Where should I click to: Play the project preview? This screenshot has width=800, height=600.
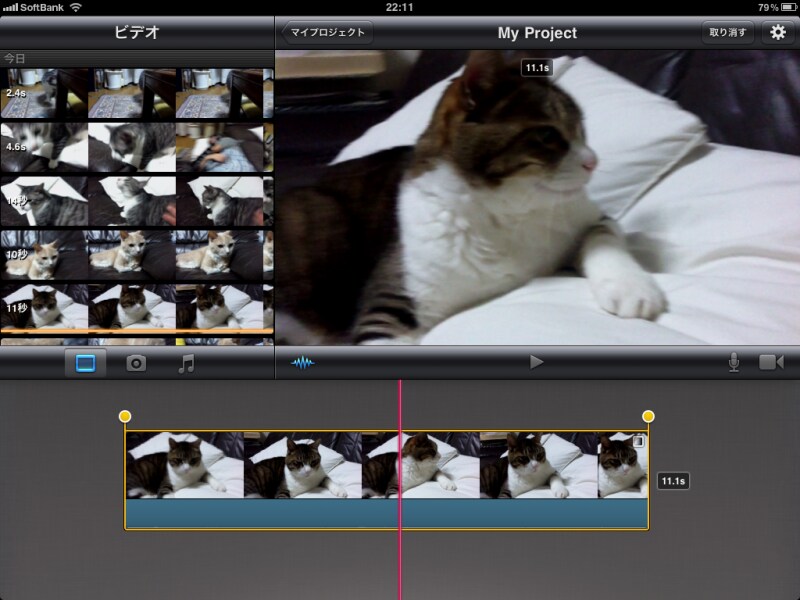tap(537, 362)
